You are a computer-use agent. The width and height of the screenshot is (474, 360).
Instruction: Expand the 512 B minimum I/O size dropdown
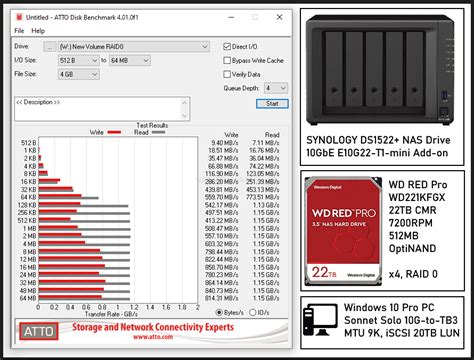[78, 60]
